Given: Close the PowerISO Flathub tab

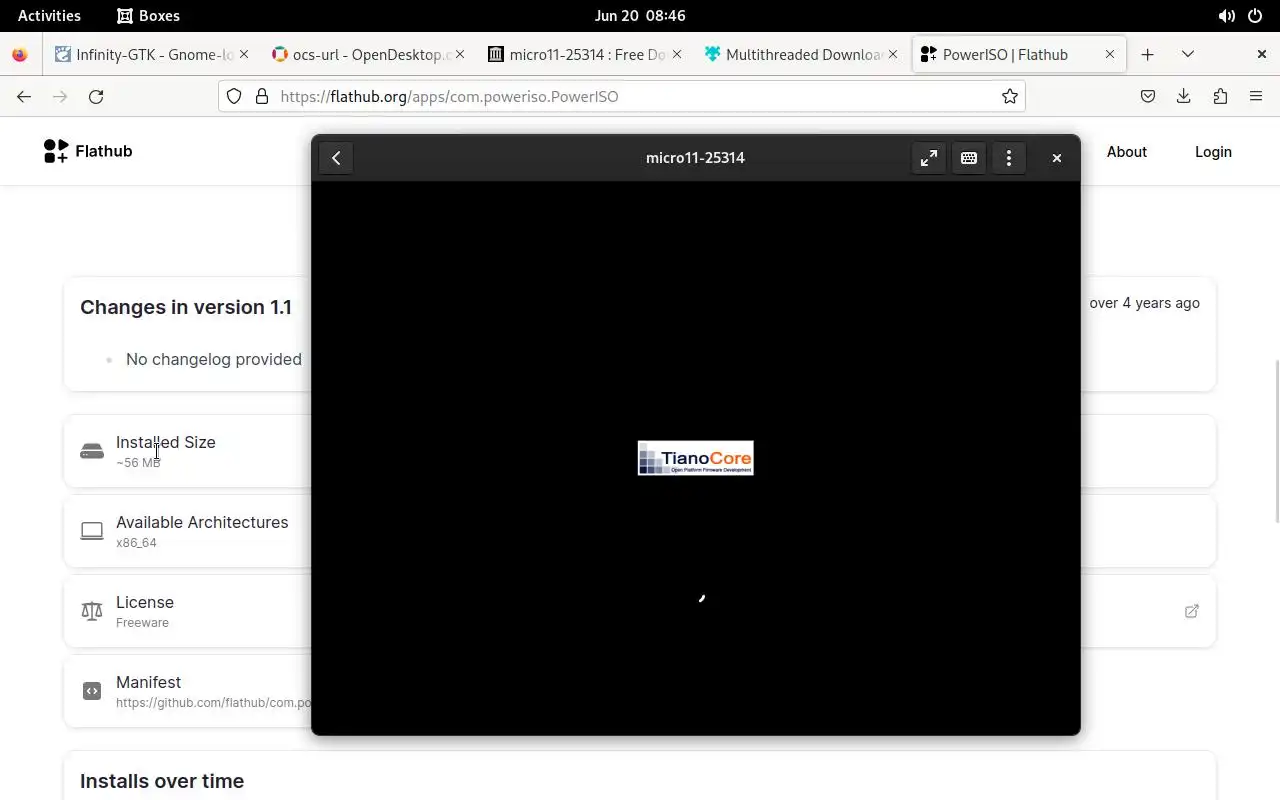Looking at the screenshot, I should coord(1109,55).
